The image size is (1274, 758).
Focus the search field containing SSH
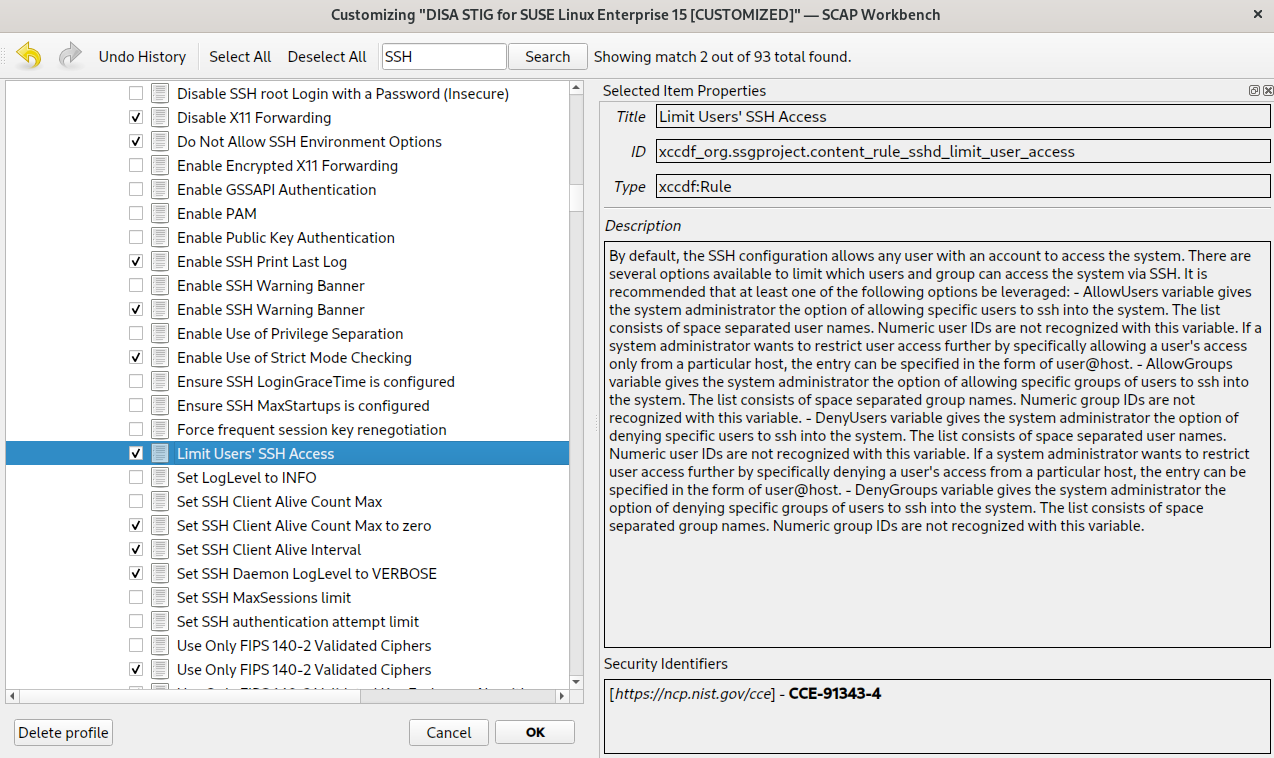pos(444,57)
